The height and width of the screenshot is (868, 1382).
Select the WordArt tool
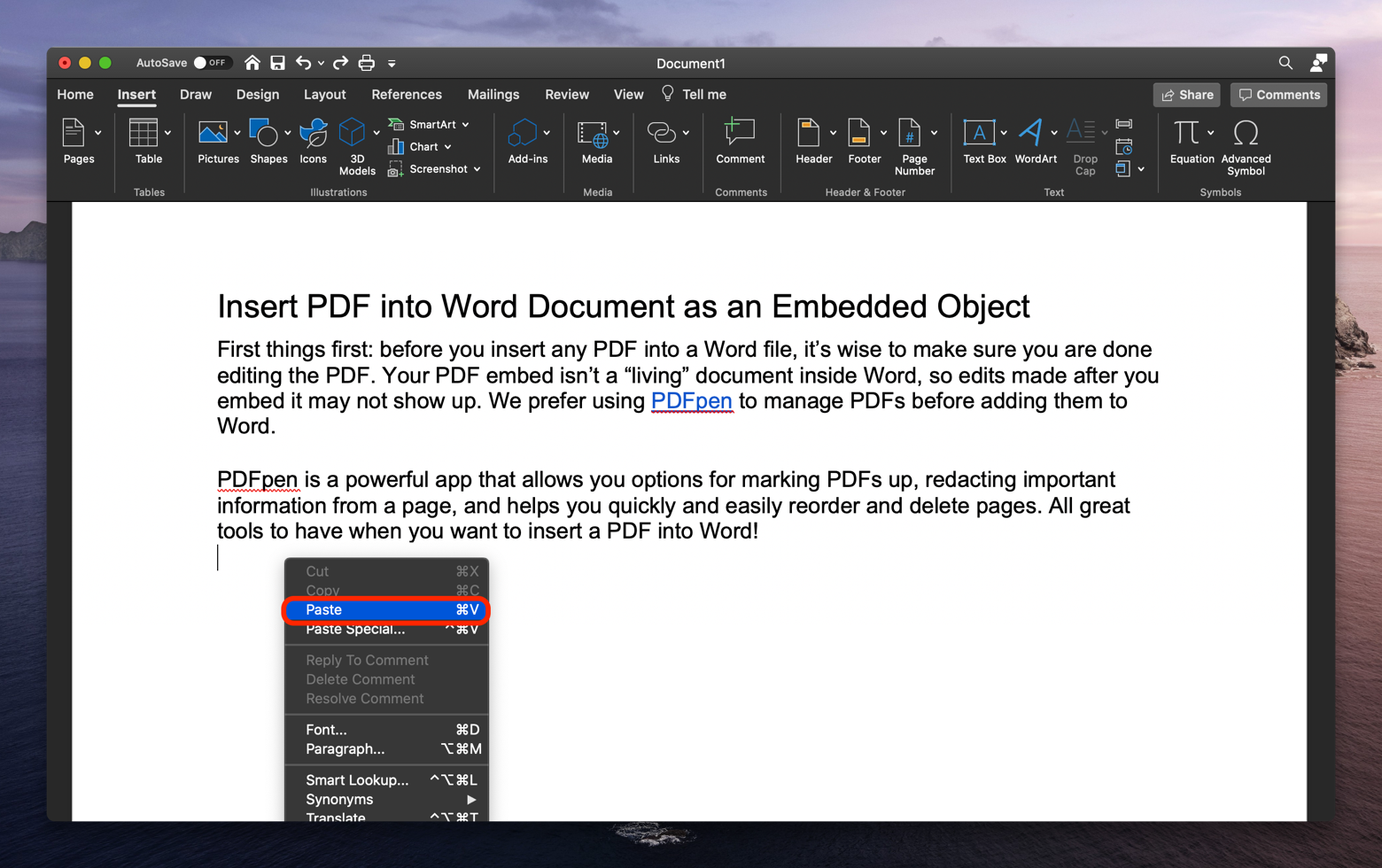click(1030, 135)
